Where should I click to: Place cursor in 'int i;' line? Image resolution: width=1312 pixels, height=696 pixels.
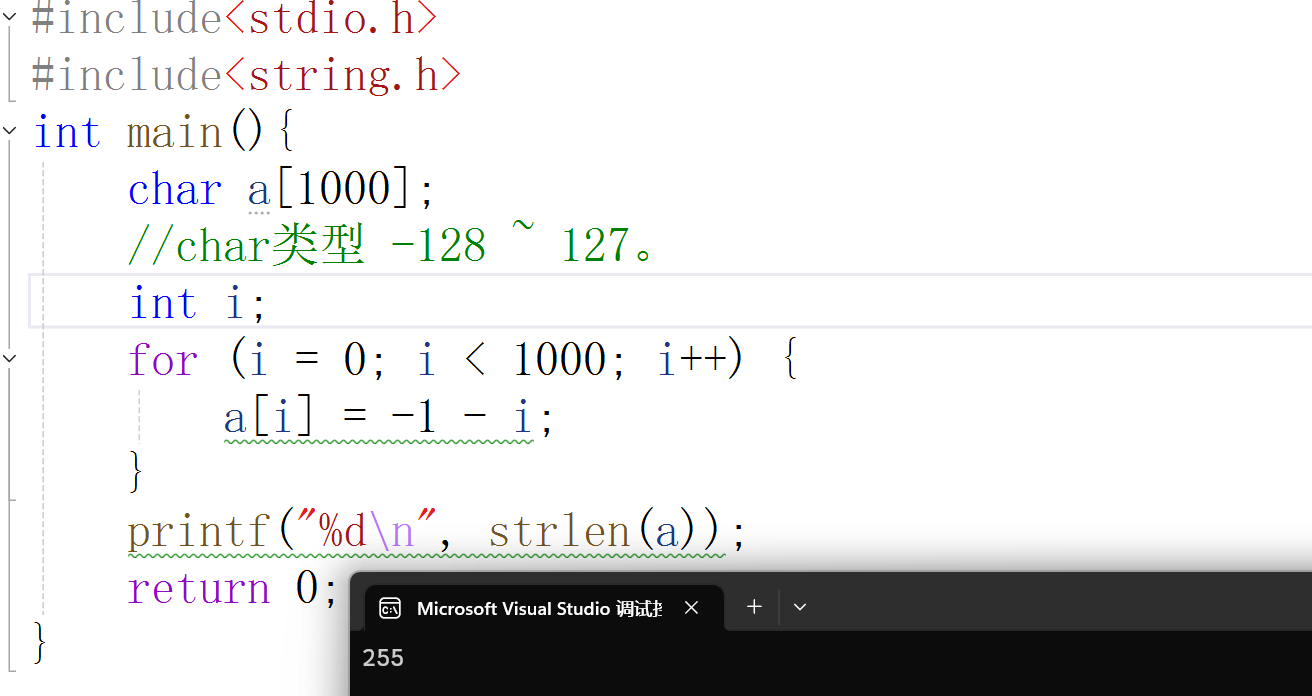(670, 301)
